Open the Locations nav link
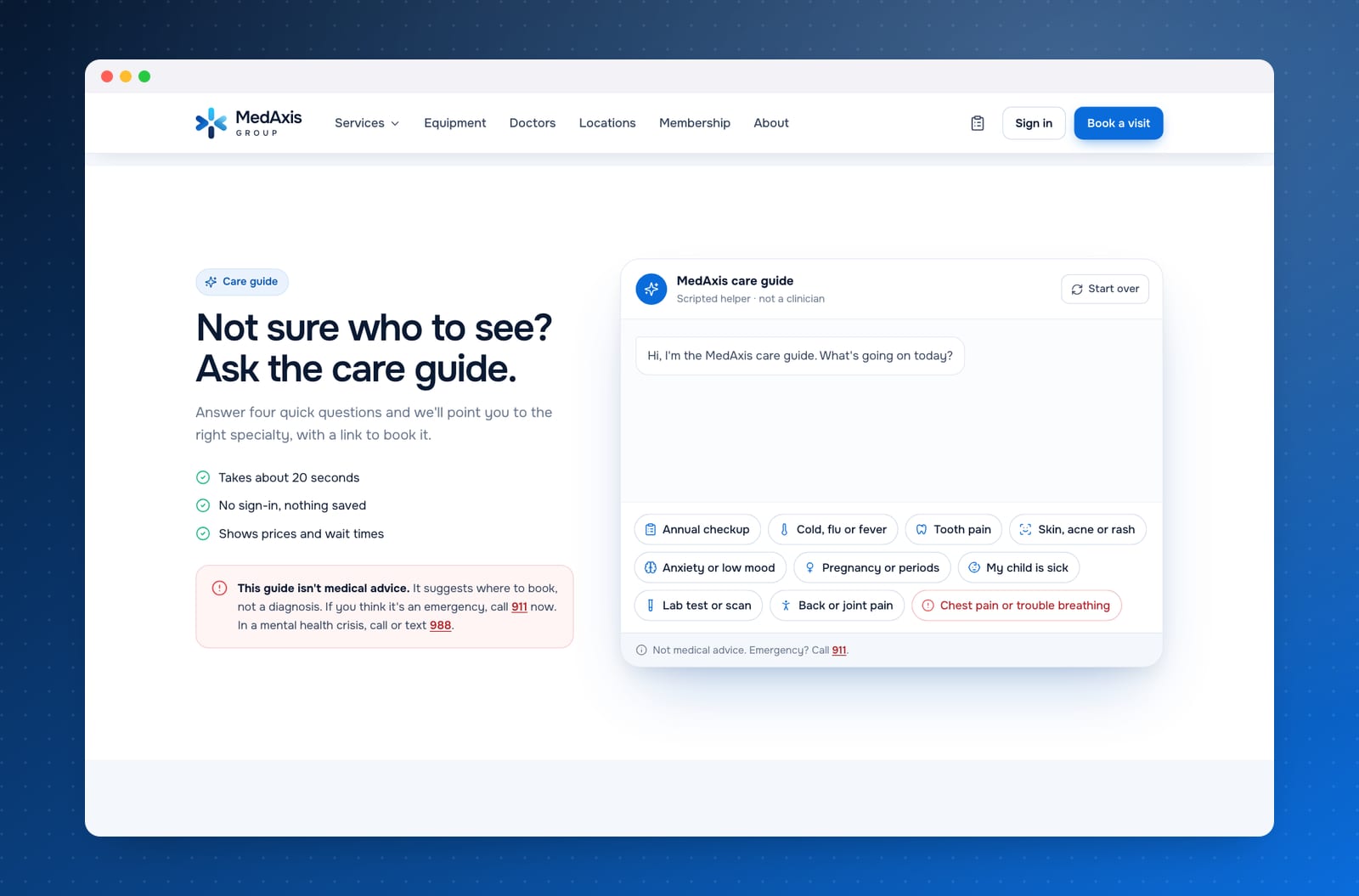 pyautogui.click(x=607, y=123)
